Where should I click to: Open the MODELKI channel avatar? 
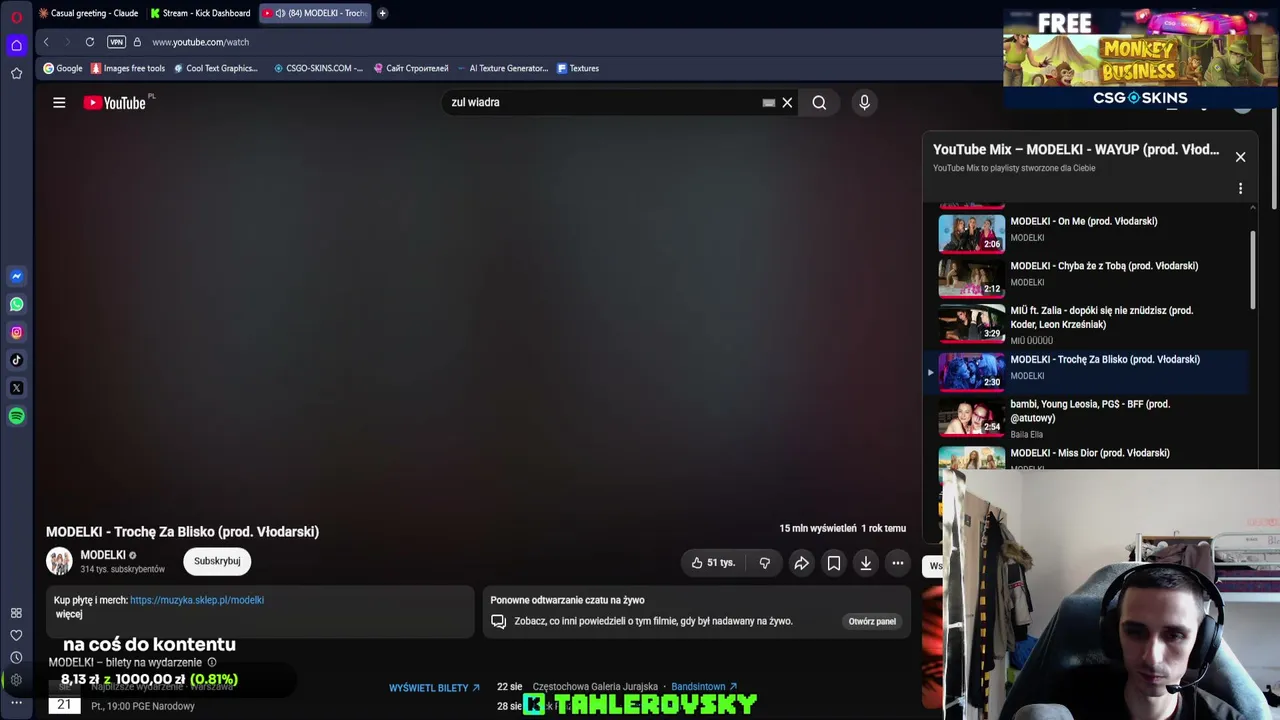pos(59,561)
